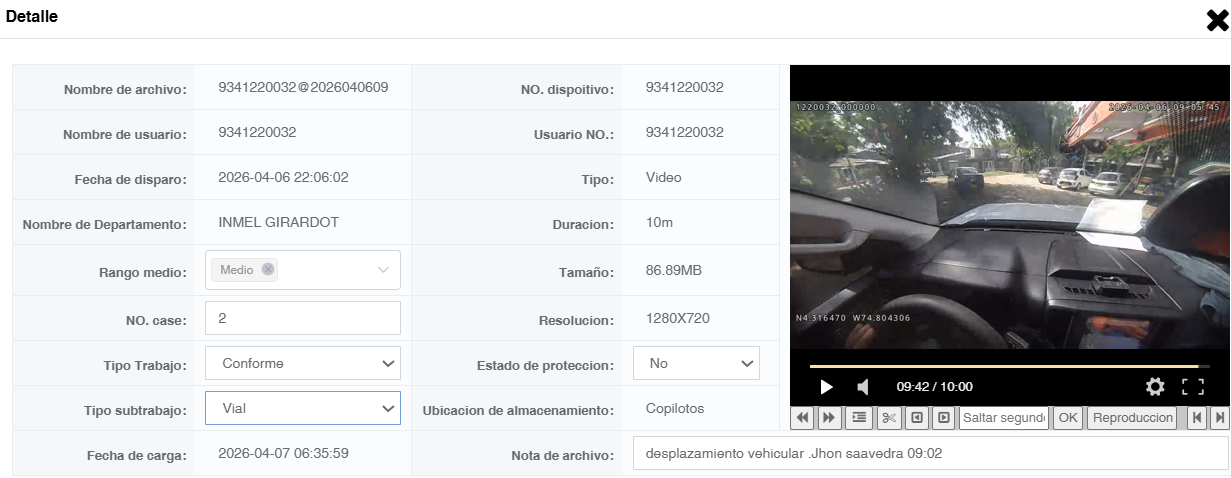Screen dimensions: 1231x478
Task: Click the rewind double-arrow button
Action: pos(804,417)
